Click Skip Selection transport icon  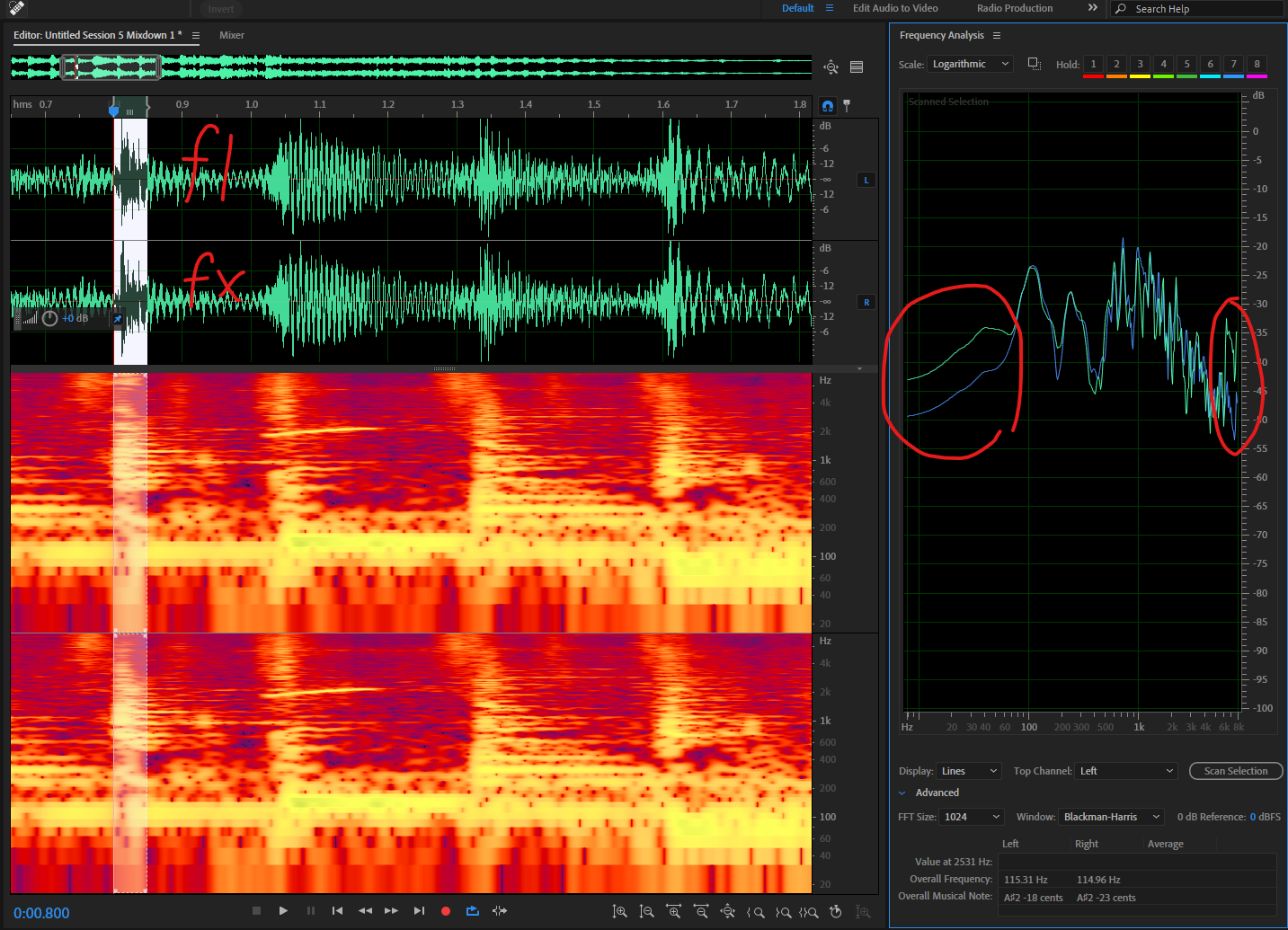(500, 911)
